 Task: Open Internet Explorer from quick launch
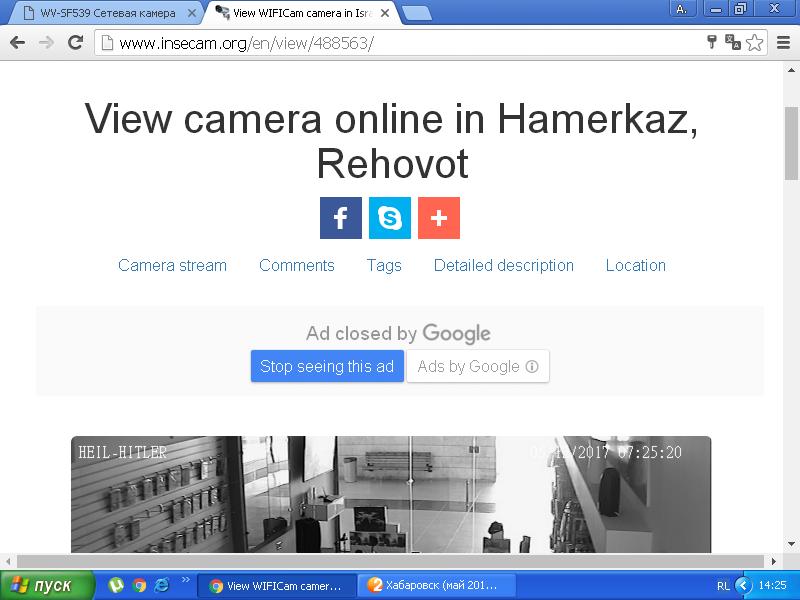click(161, 585)
